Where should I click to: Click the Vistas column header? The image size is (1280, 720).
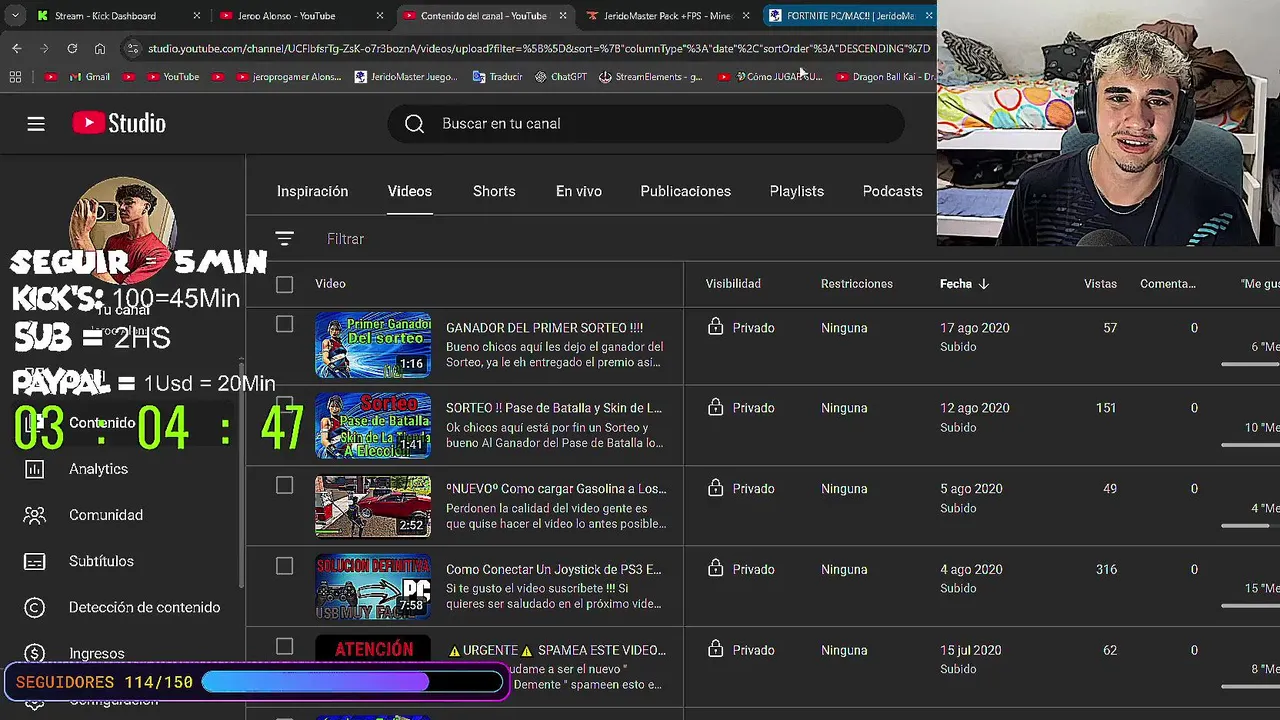click(x=1100, y=284)
